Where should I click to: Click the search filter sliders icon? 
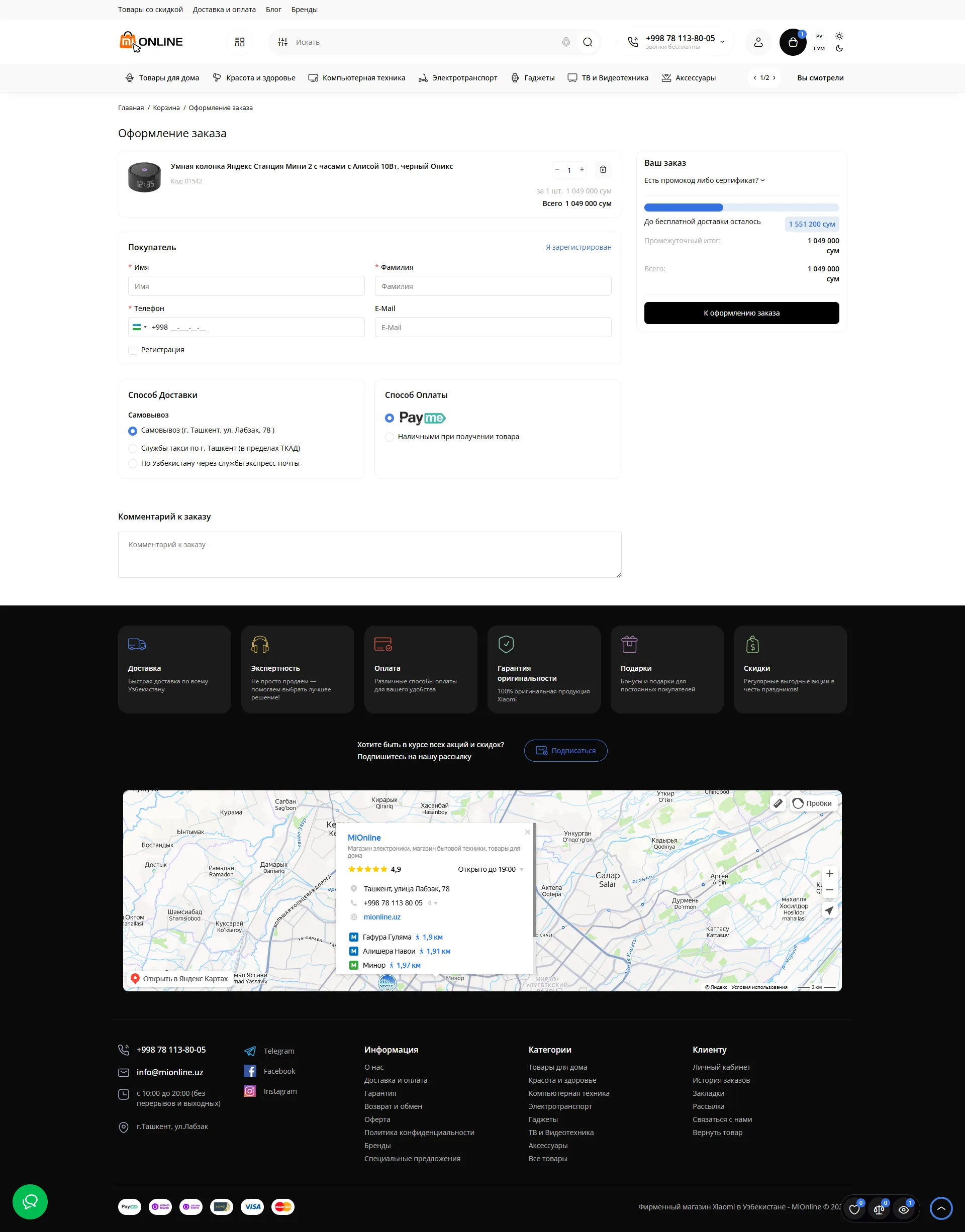tap(282, 42)
